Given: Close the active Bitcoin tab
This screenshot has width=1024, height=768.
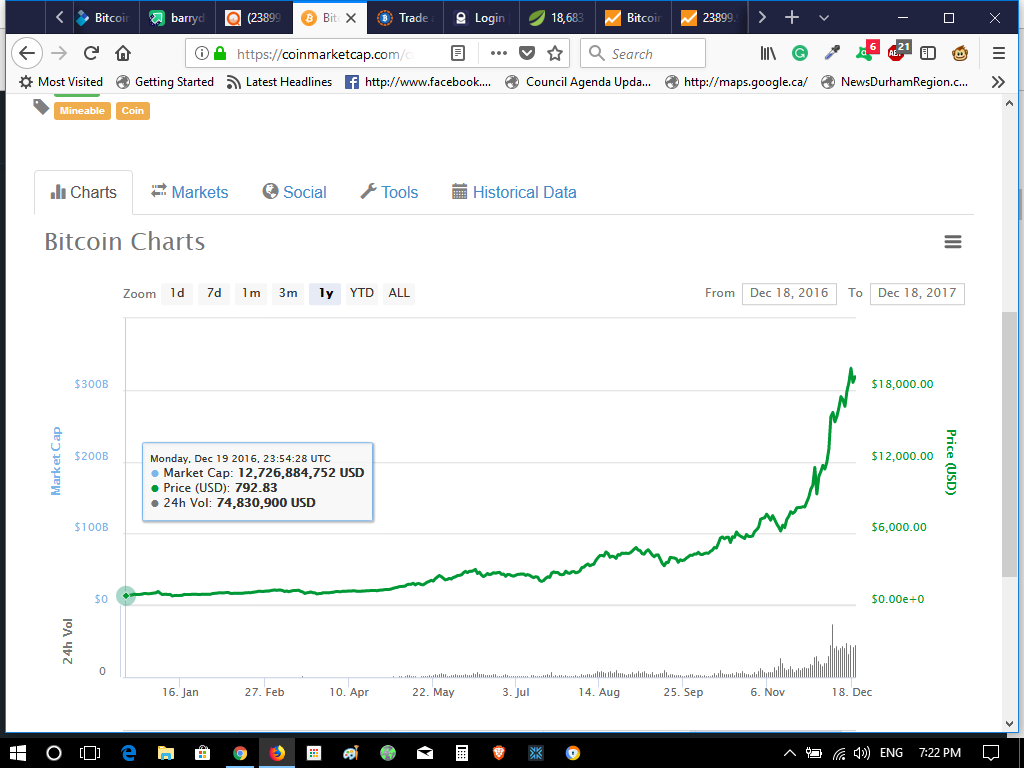Looking at the screenshot, I should (351, 18).
